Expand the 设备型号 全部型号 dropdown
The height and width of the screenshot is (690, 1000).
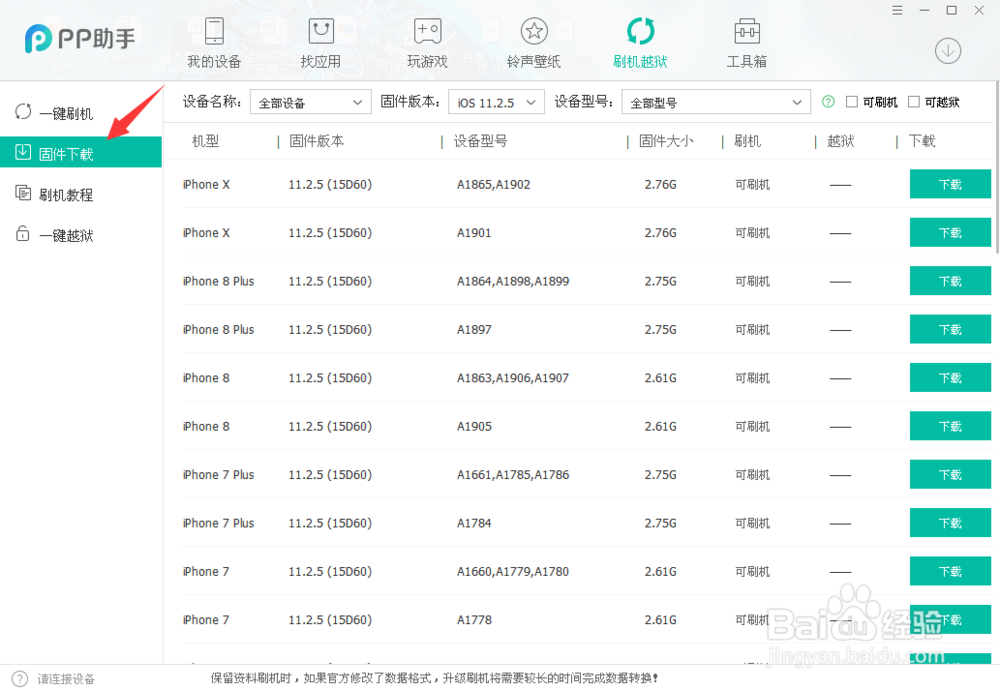click(716, 102)
